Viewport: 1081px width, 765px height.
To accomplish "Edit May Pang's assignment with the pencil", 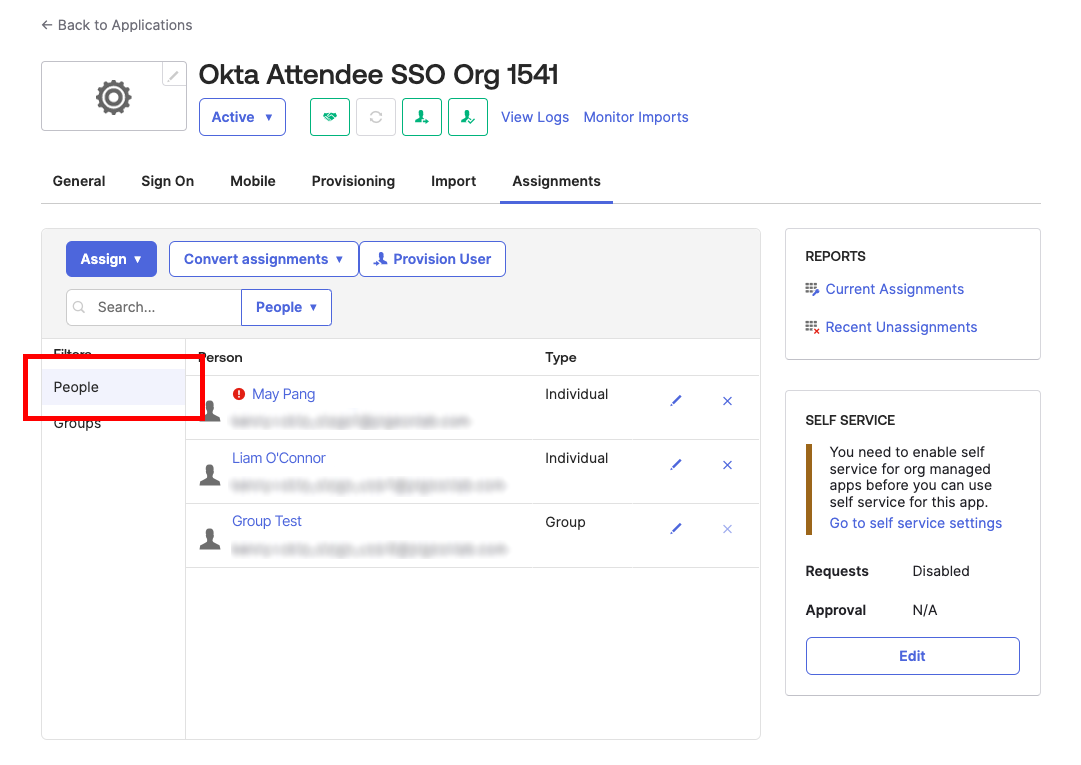I will pos(676,401).
